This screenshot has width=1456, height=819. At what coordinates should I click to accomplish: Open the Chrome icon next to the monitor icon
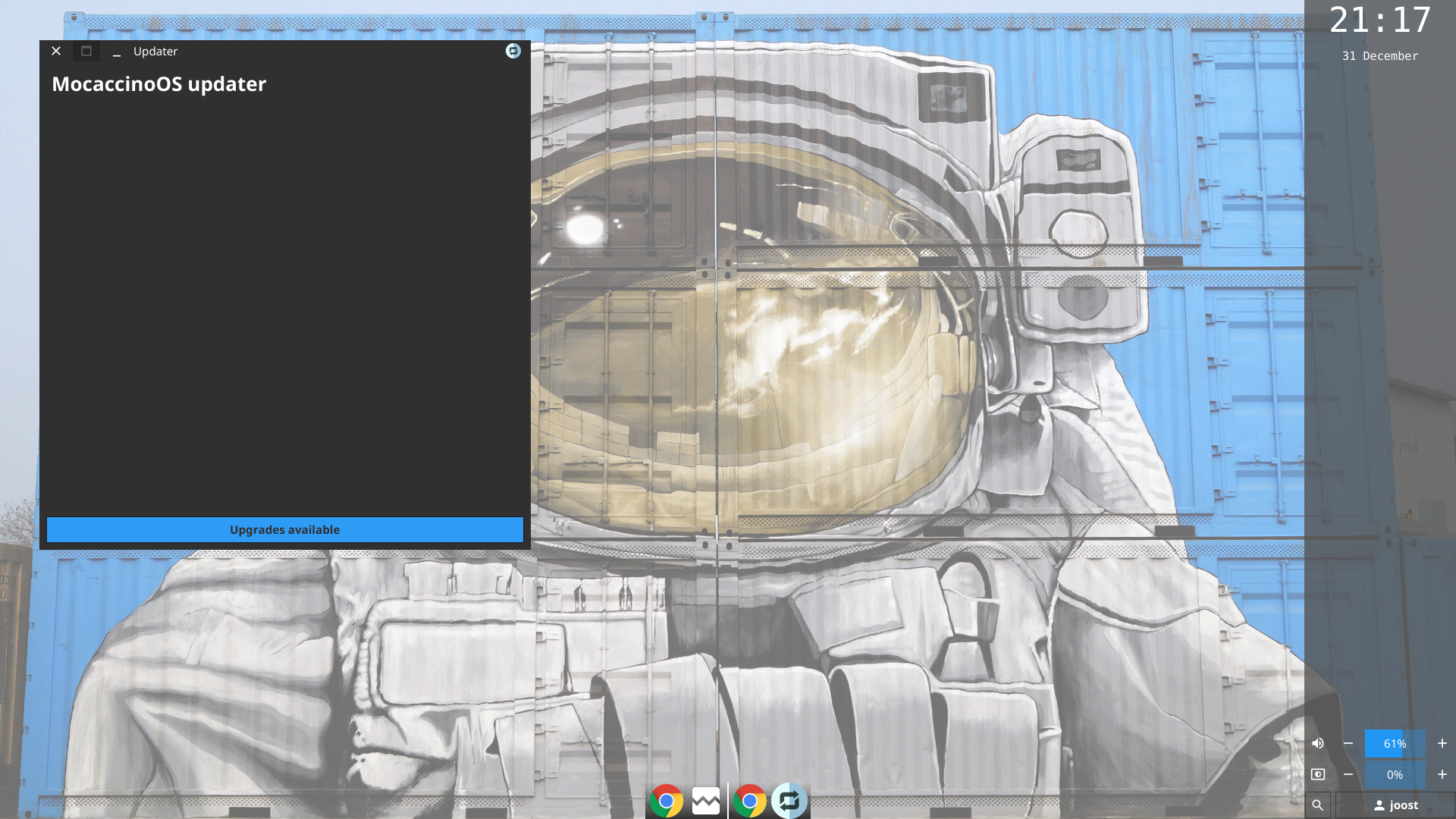[667, 801]
